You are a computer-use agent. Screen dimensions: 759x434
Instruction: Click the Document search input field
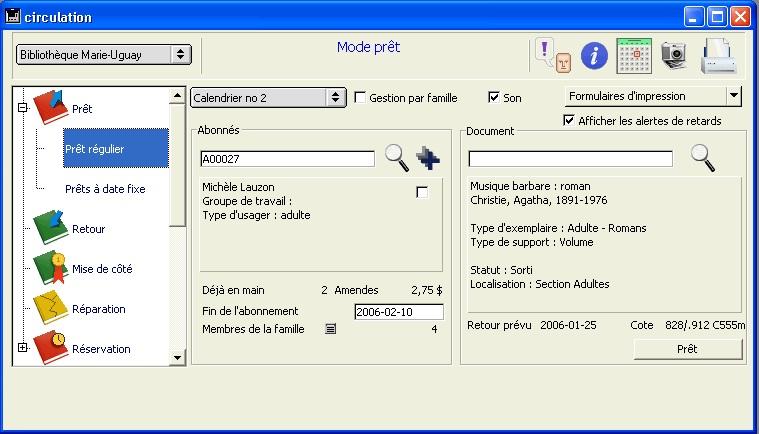[570, 158]
